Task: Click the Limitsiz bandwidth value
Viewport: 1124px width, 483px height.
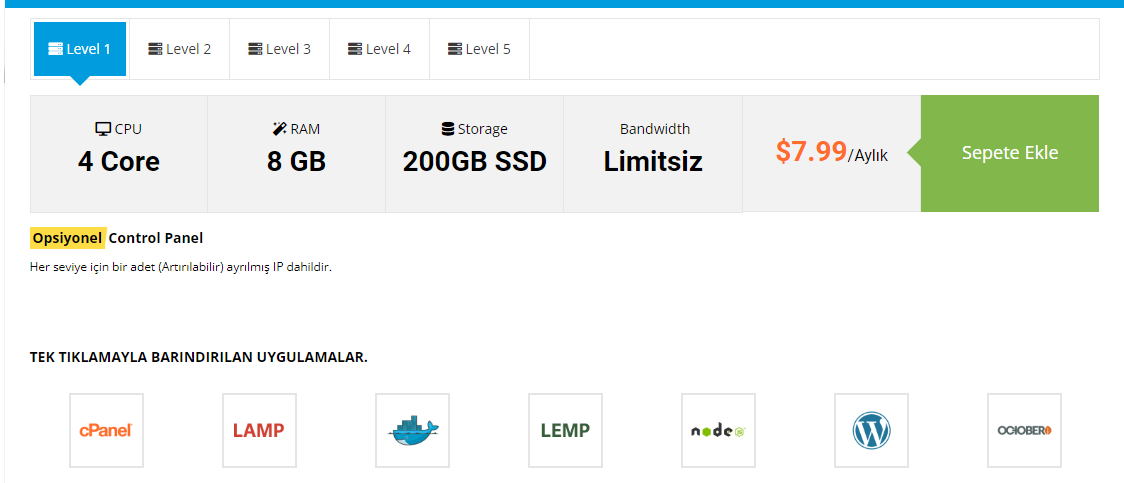Action: (x=653, y=162)
